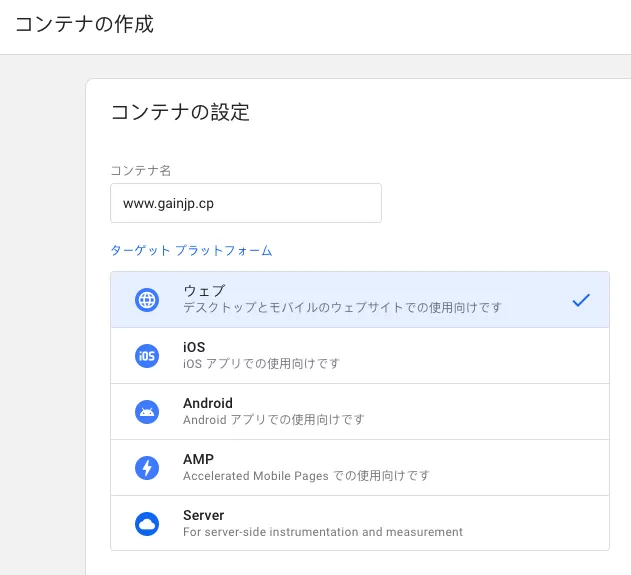Select the iOS platform title

[x=194, y=347]
